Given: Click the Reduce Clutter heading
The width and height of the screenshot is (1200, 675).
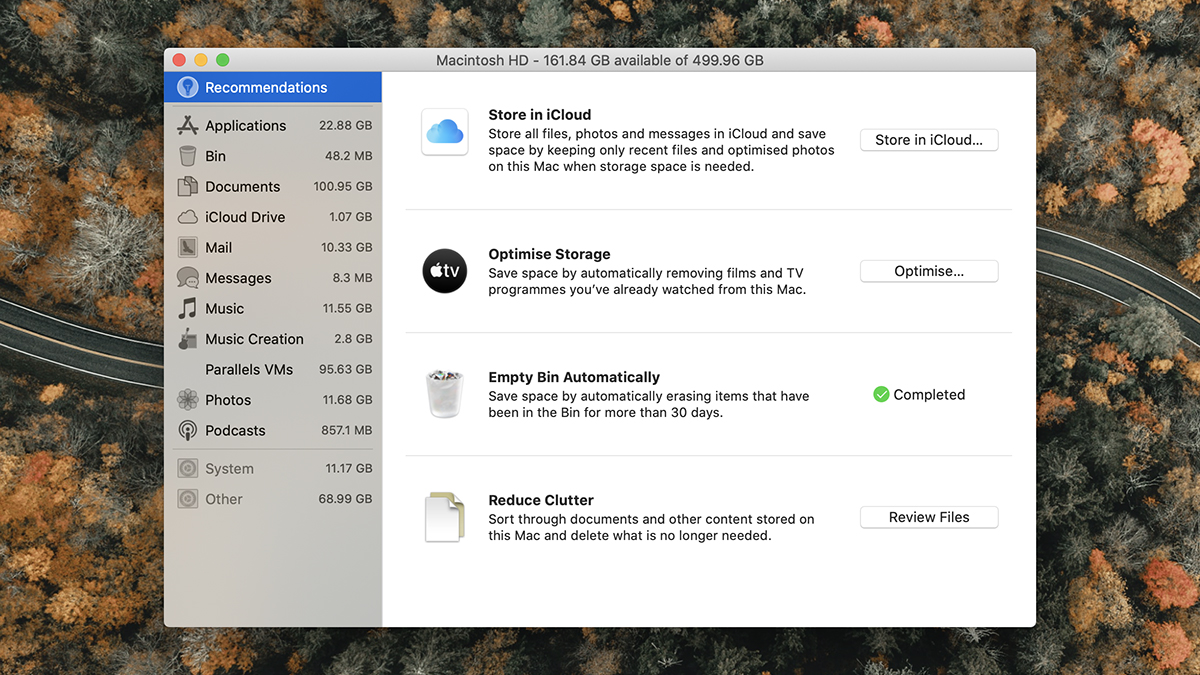Looking at the screenshot, I should [x=541, y=500].
